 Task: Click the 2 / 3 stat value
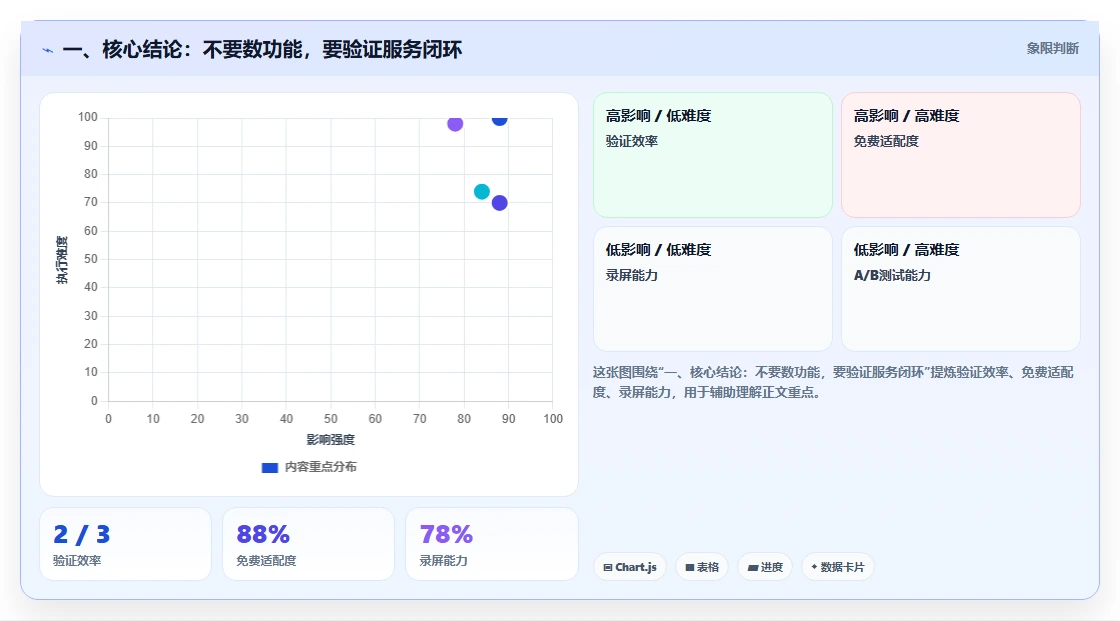pyautogui.click(x=81, y=535)
